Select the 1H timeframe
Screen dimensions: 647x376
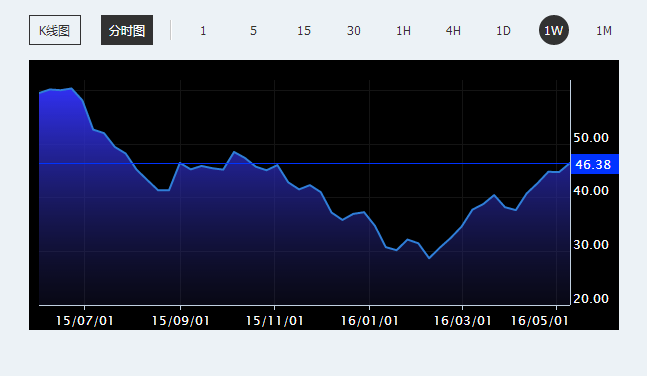404,31
